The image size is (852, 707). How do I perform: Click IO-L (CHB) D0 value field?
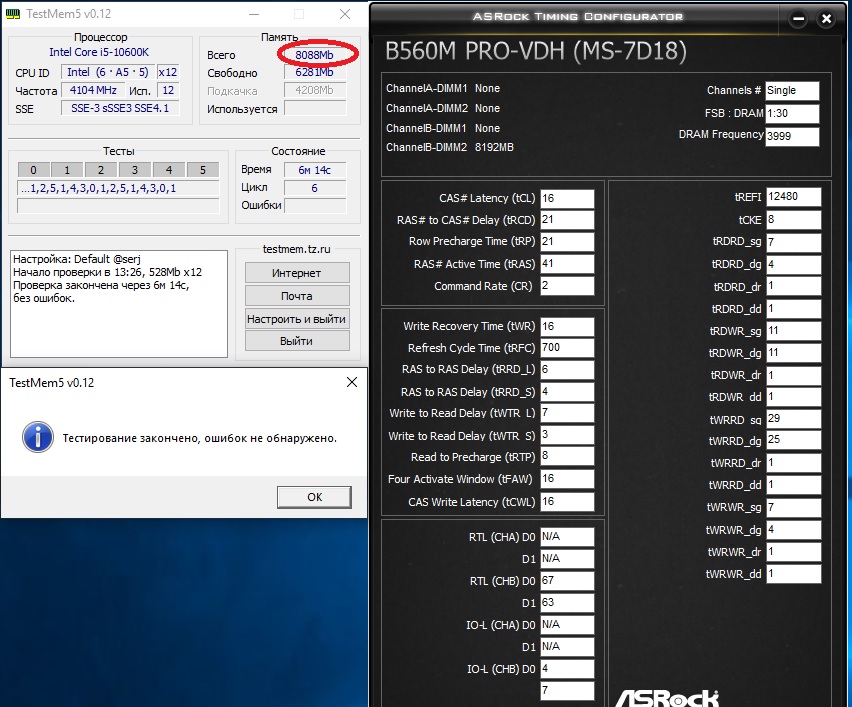567,669
